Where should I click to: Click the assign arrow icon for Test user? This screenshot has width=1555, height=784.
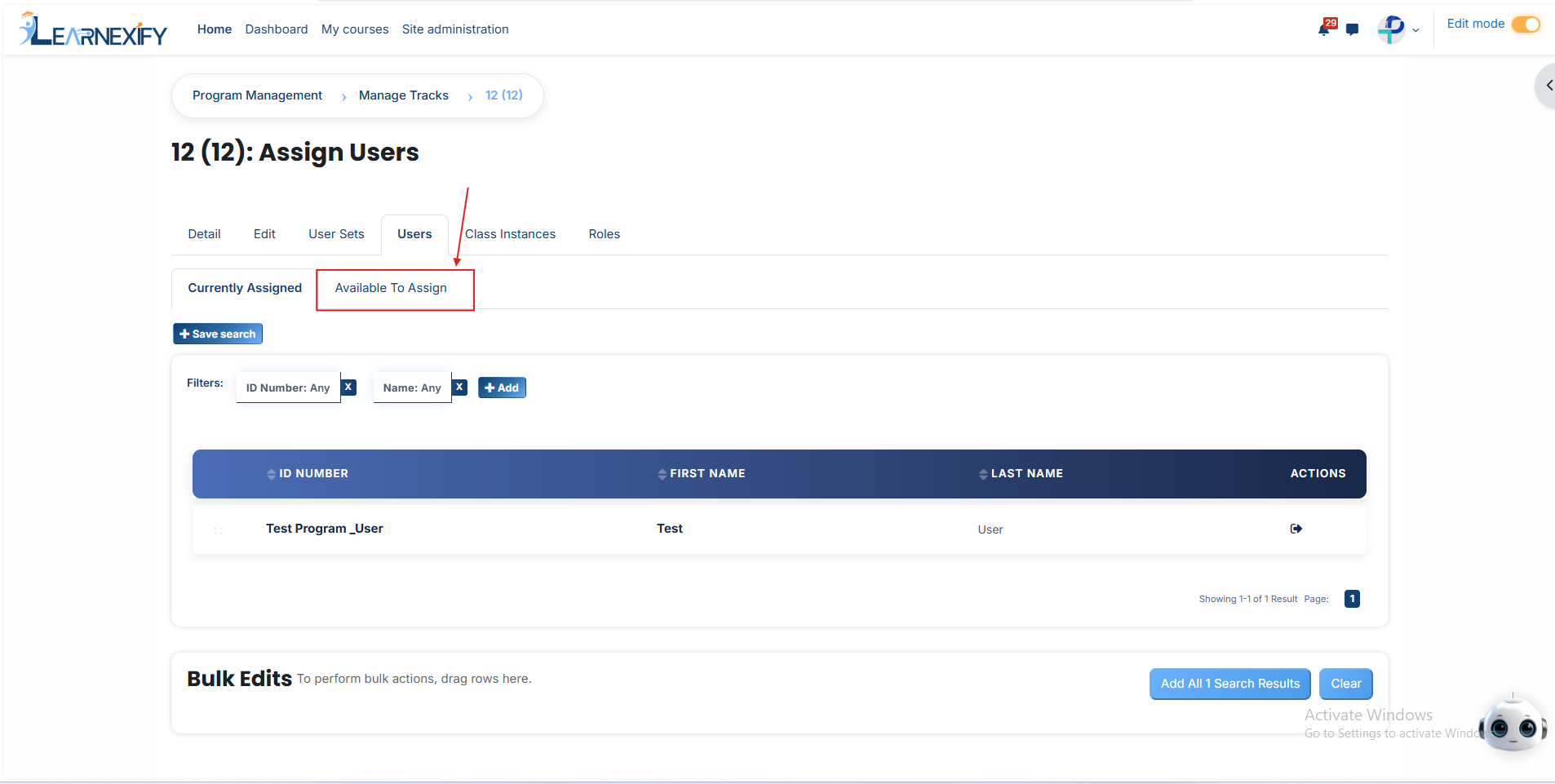(1296, 529)
